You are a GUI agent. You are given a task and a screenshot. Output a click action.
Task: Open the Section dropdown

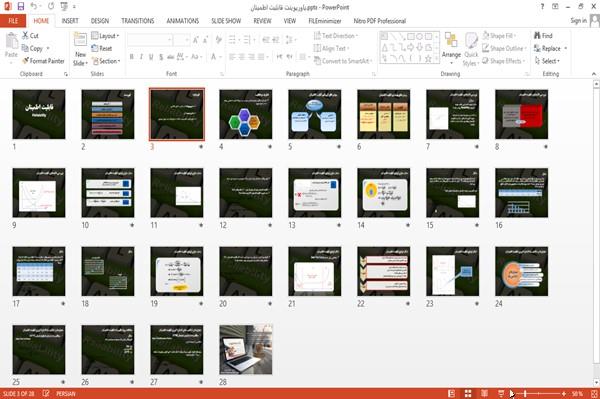(106, 61)
